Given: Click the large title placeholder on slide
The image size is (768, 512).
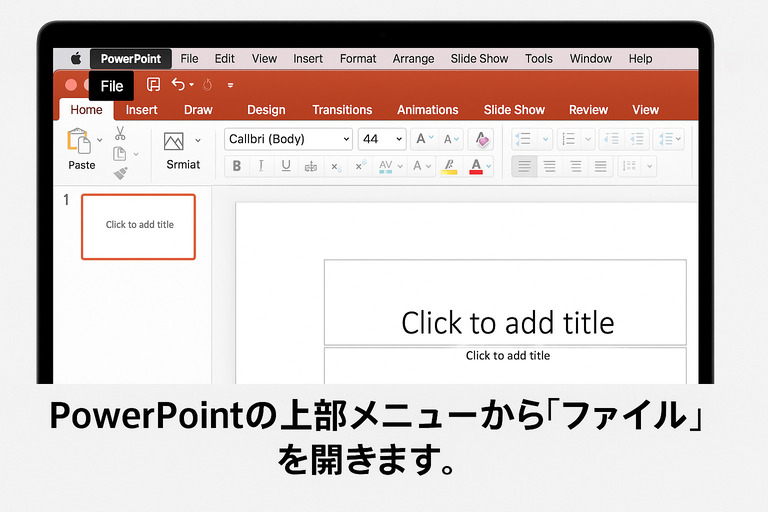Looking at the screenshot, I should (505, 303).
